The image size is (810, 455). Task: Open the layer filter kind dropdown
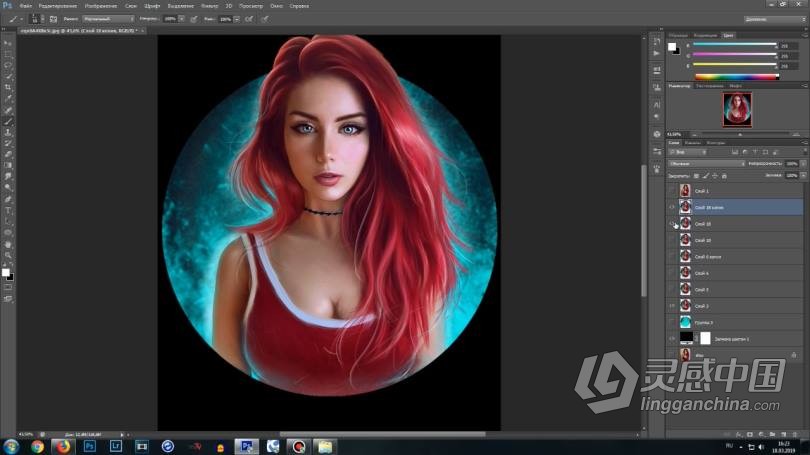point(688,152)
